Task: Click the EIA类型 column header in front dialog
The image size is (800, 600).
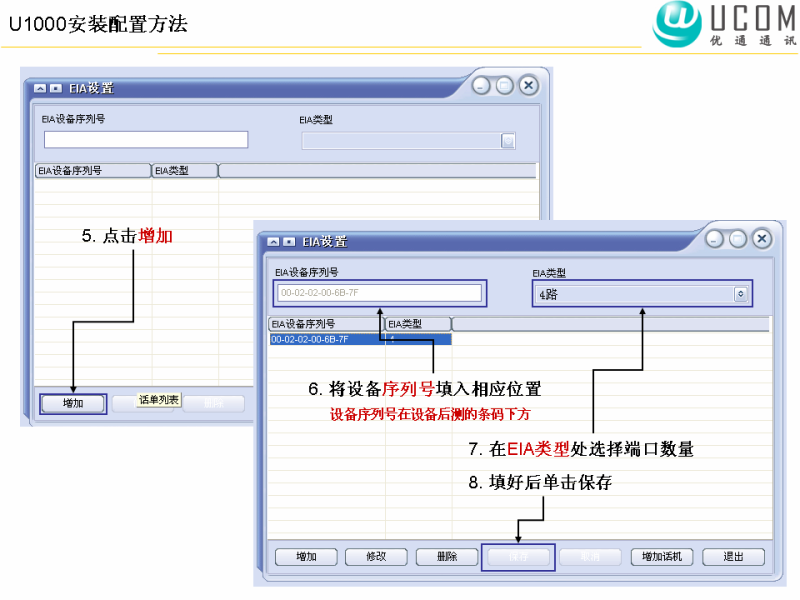Action: pos(418,324)
